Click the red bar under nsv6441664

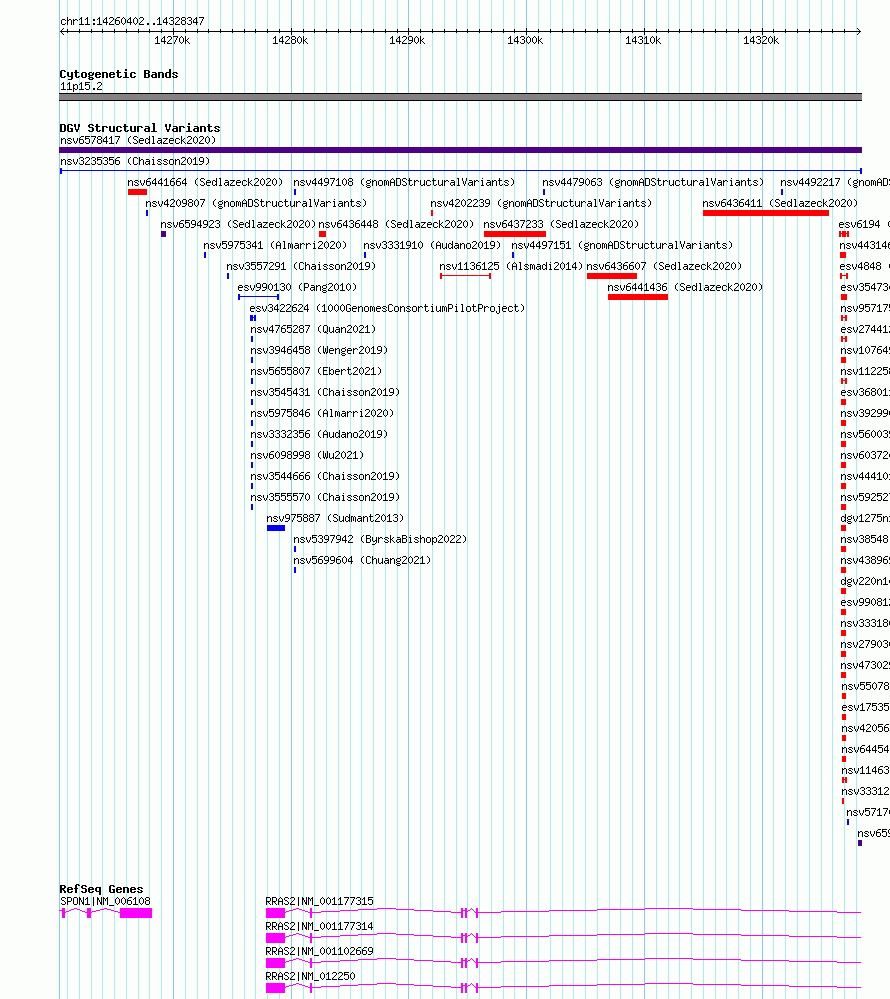(138, 192)
